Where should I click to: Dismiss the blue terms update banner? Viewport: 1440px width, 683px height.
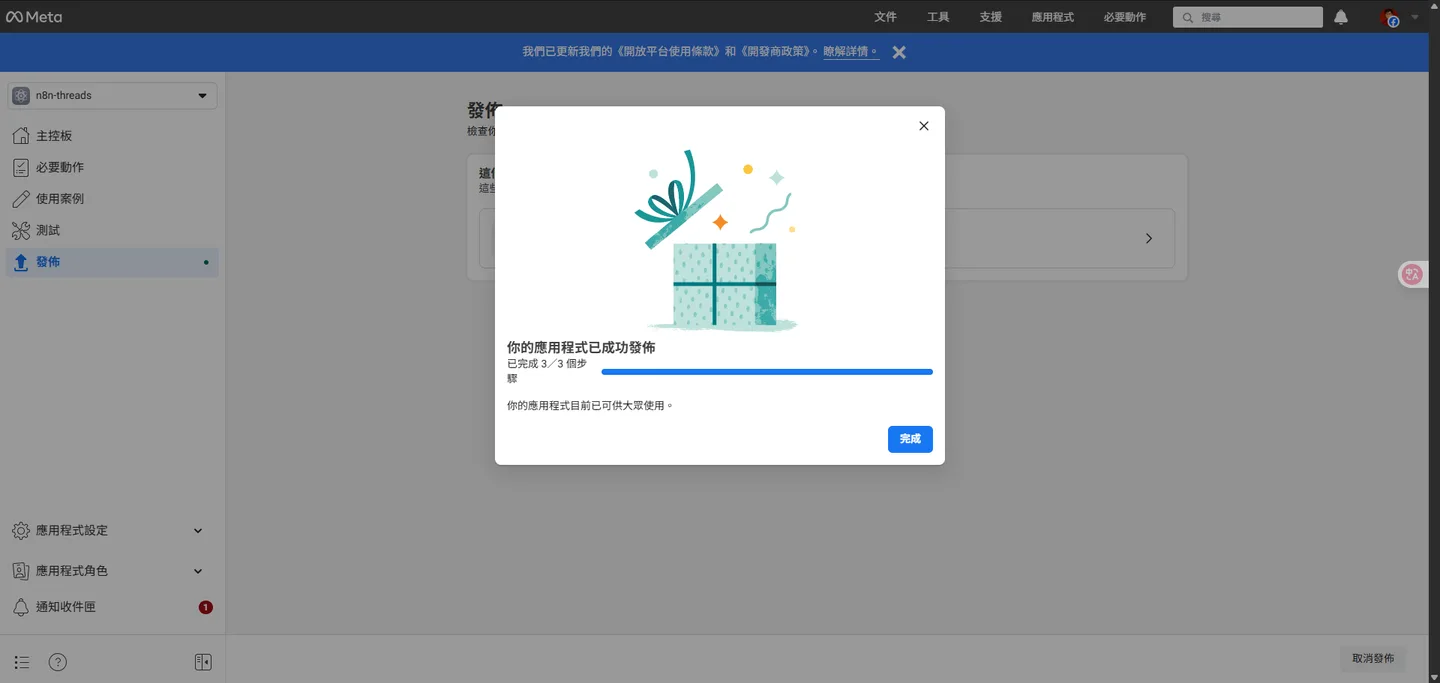(x=899, y=52)
